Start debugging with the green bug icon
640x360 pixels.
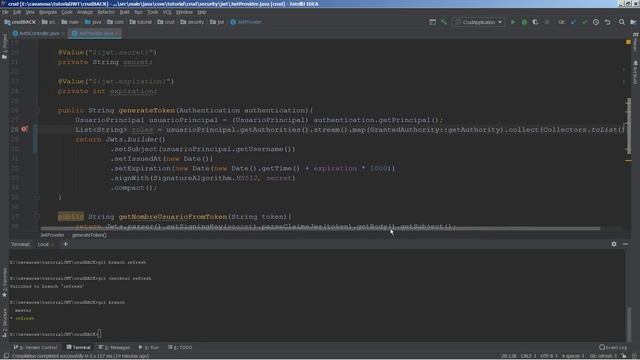524,22
